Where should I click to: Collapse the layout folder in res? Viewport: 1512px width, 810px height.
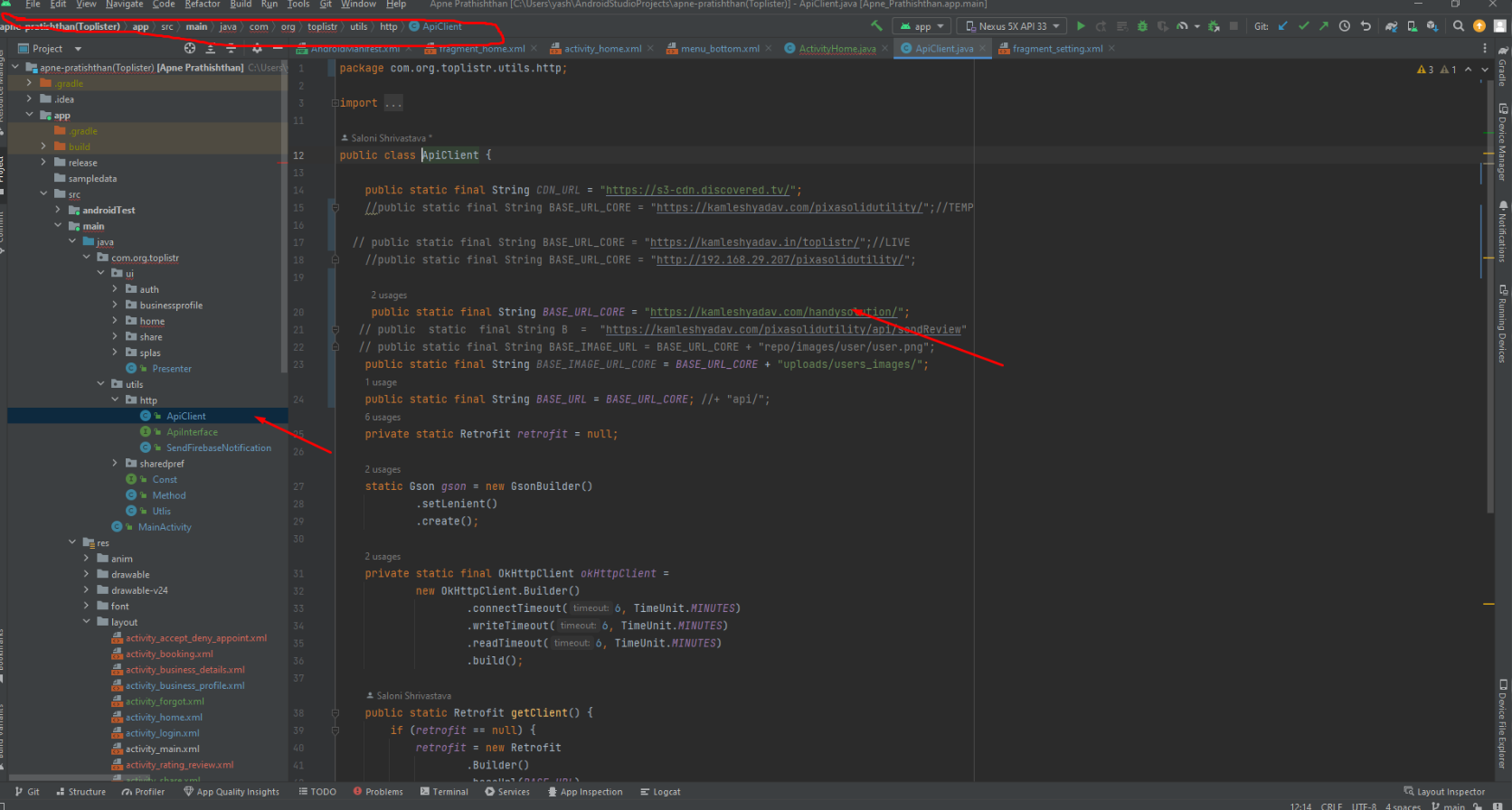pyautogui.click(x=87, y=622)
